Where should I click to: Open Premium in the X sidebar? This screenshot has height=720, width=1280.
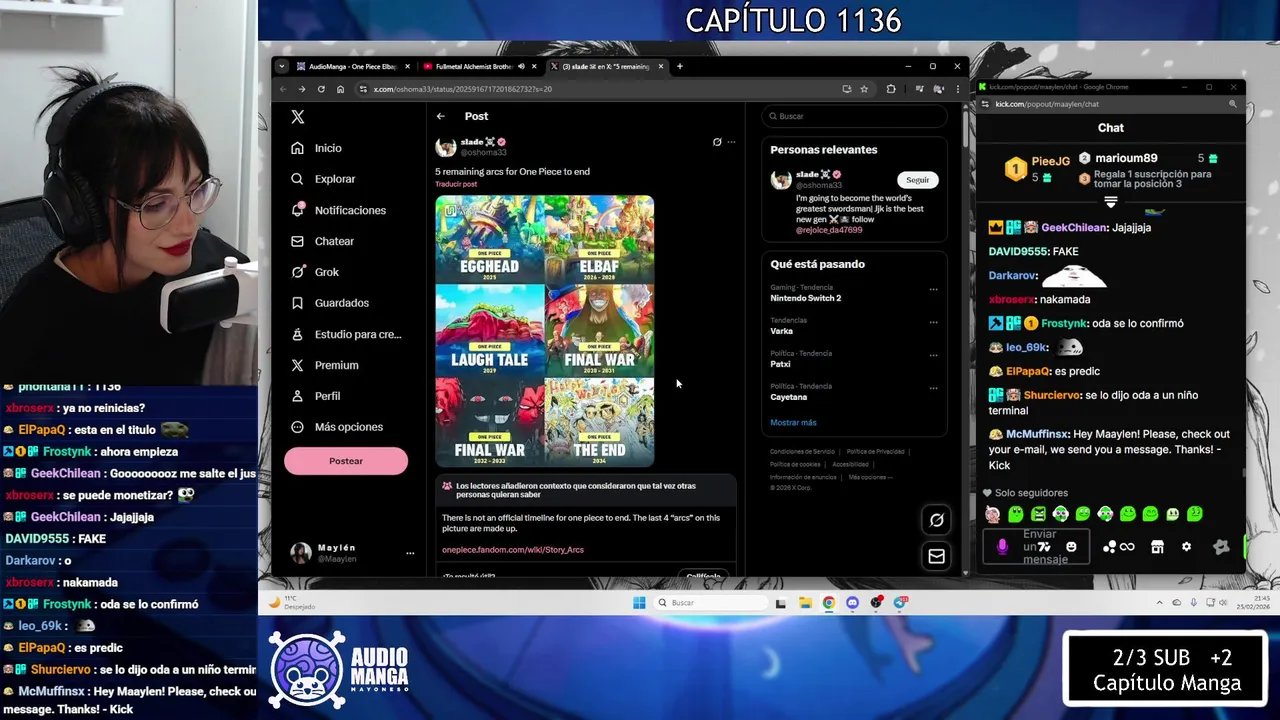click(x=324, y=365)
